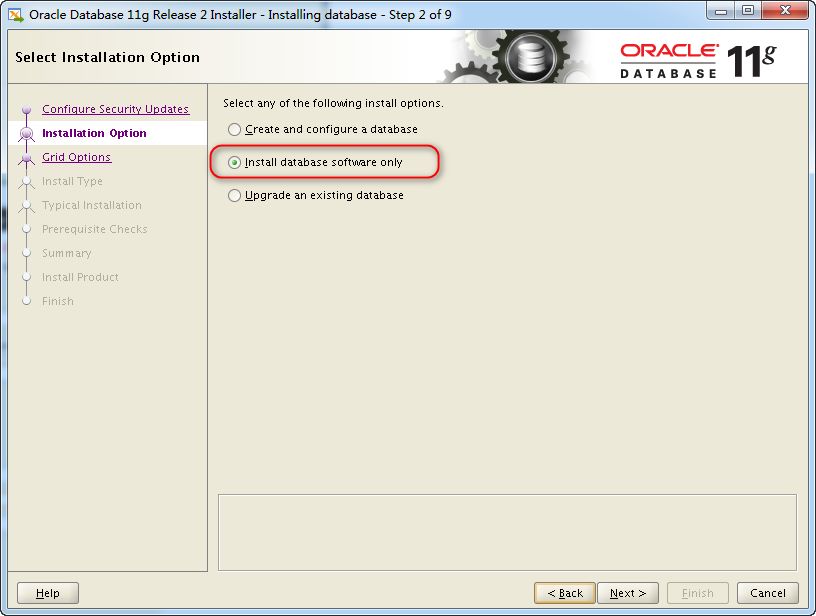Click the Oracle installer title bar icon
The width and height of the screenshot is (816, 616).
[16, 15]
